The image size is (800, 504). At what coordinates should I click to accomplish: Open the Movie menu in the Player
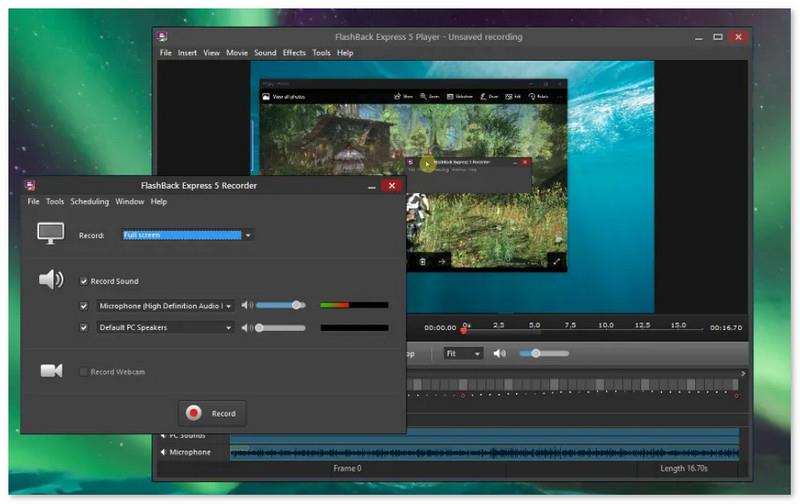237,53
